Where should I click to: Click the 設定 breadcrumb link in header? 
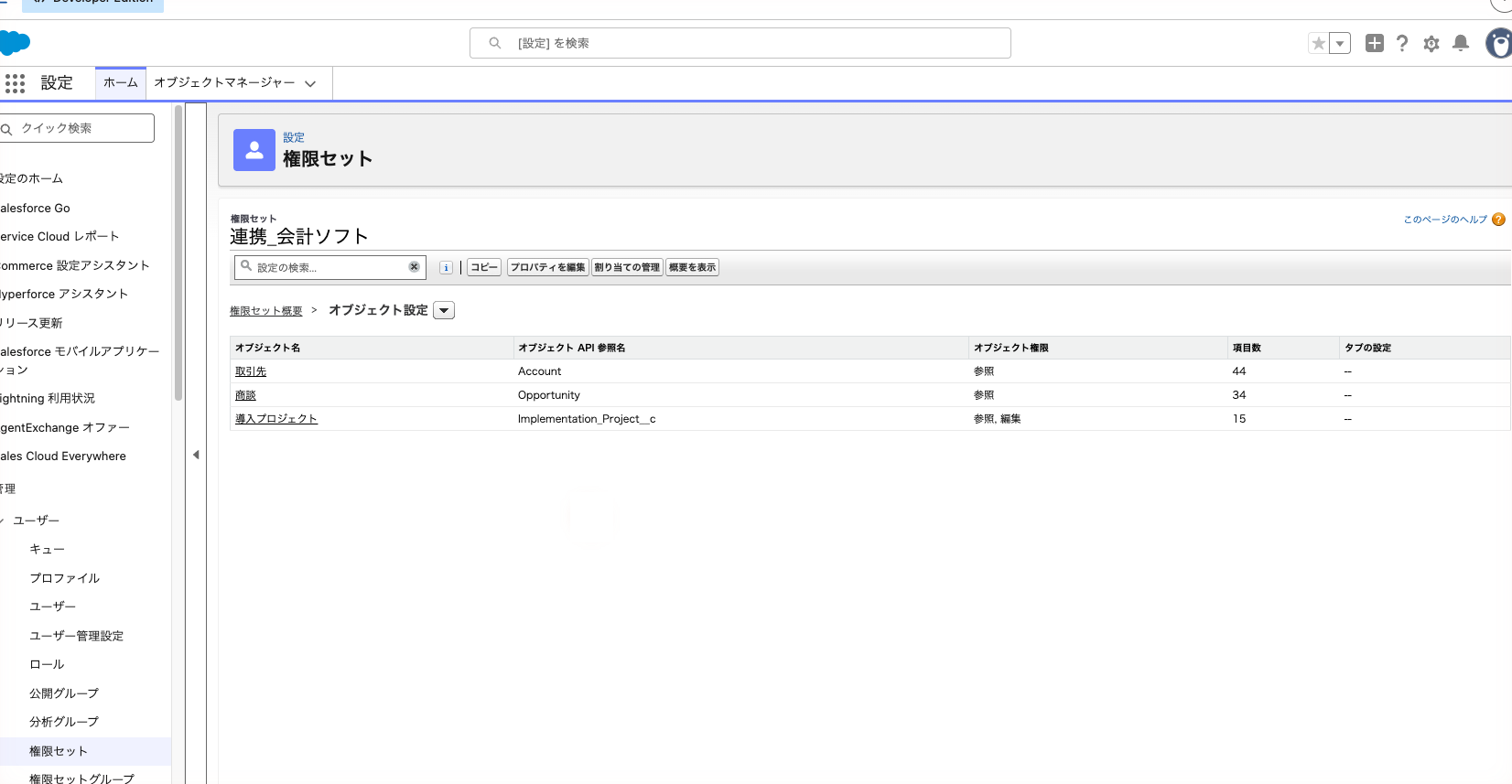click(294, 137)
